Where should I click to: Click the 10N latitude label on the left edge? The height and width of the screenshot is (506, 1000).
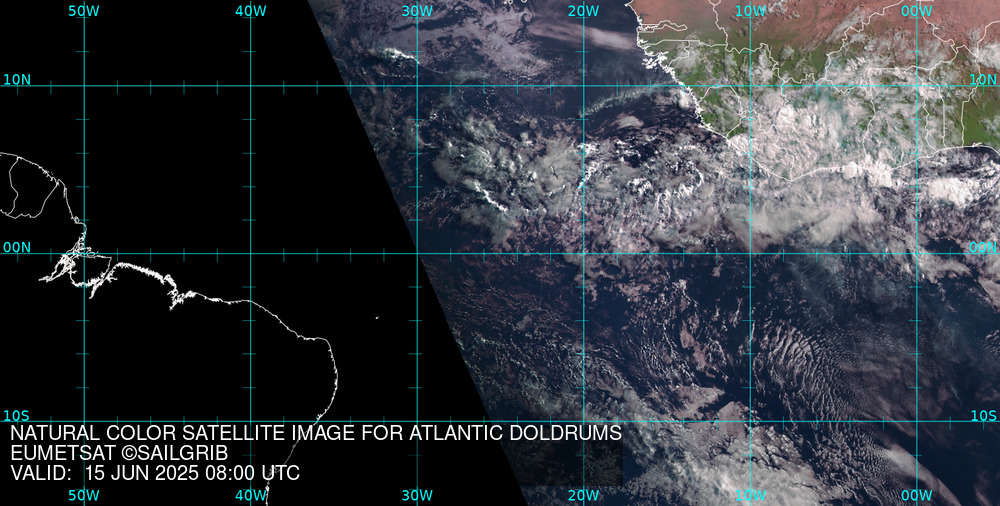tap(17, 79)
